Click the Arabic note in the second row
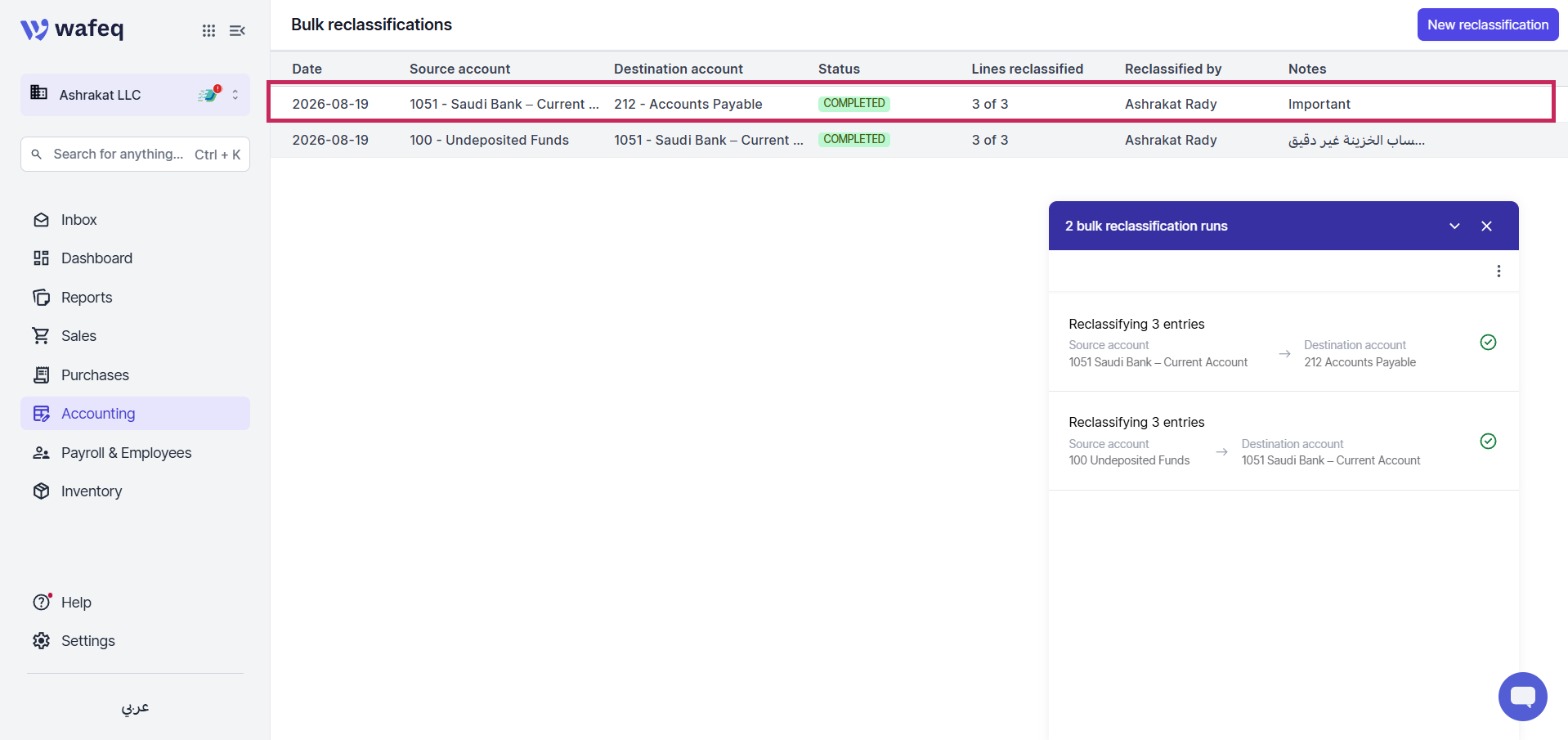This screenshot has width=1568, height=740. tap(1356, 140)
